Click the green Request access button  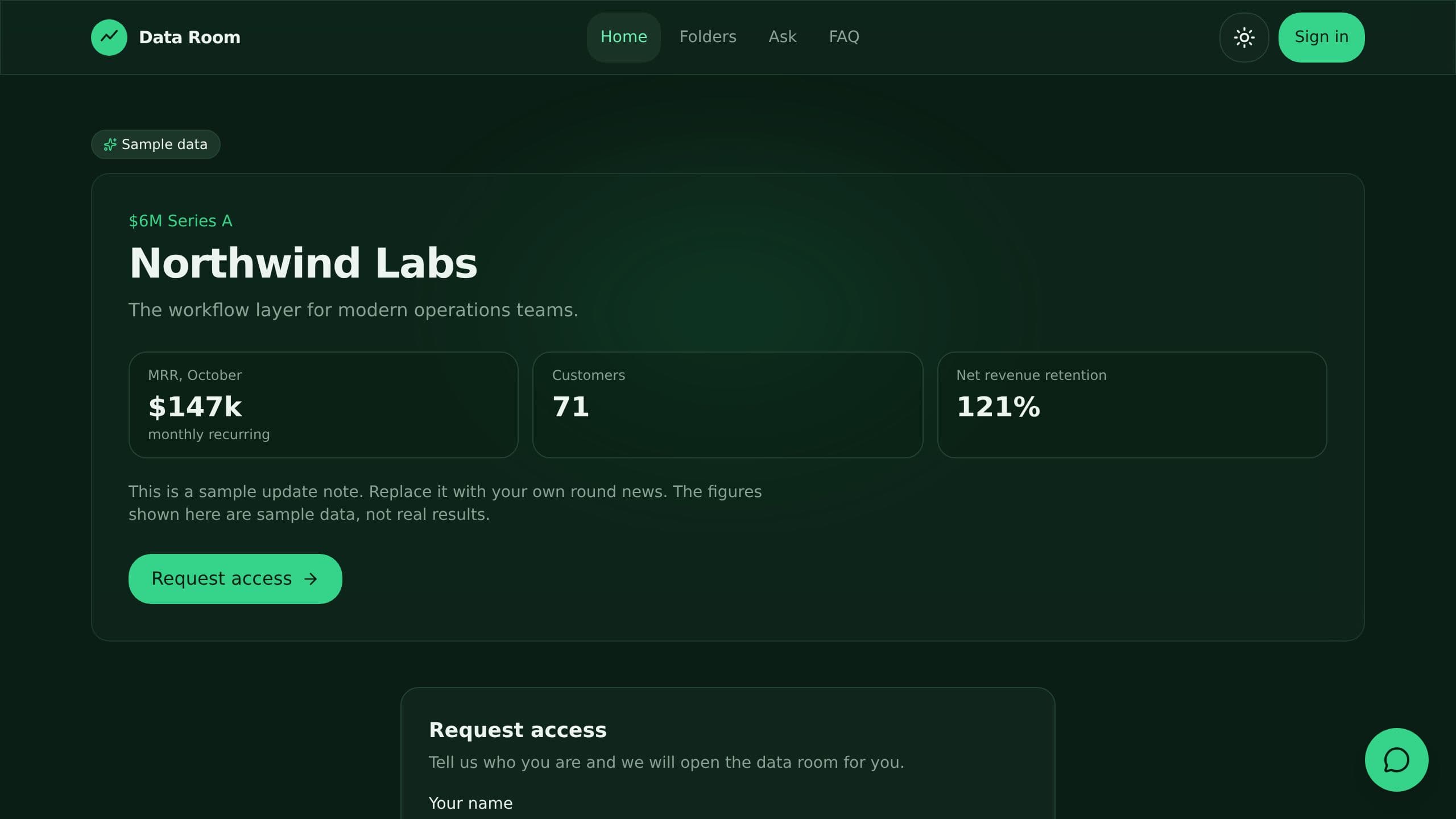[235, 579]
